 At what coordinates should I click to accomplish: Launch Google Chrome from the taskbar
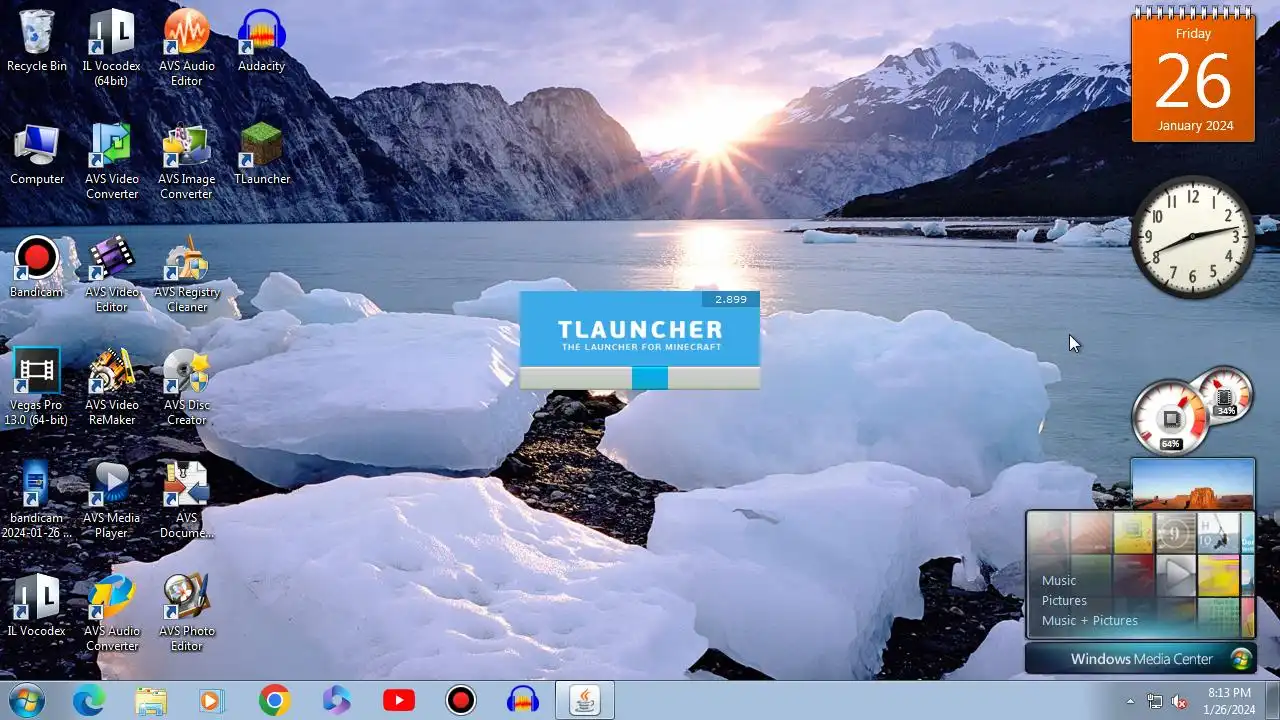(274, 701)
